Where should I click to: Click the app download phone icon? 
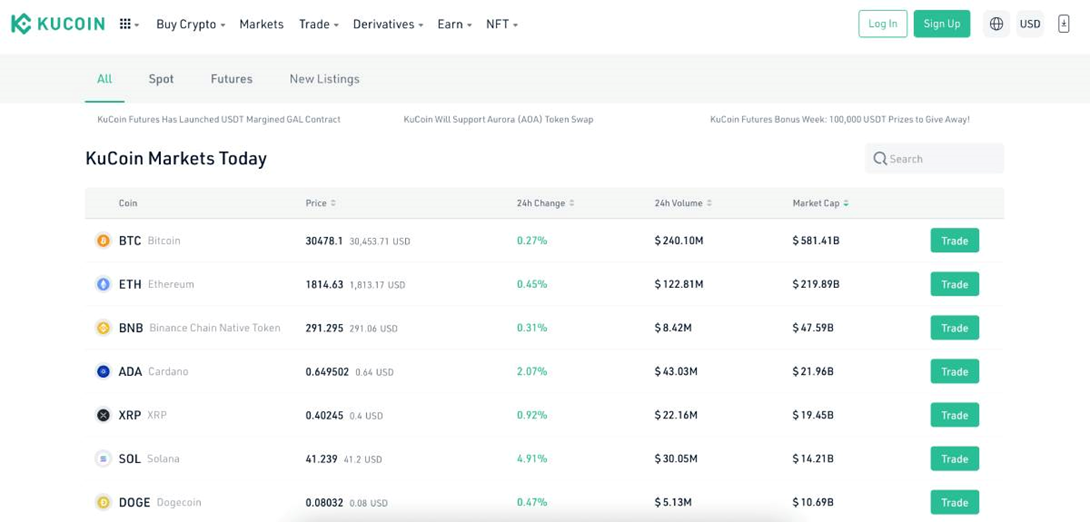coord(1064,24)
